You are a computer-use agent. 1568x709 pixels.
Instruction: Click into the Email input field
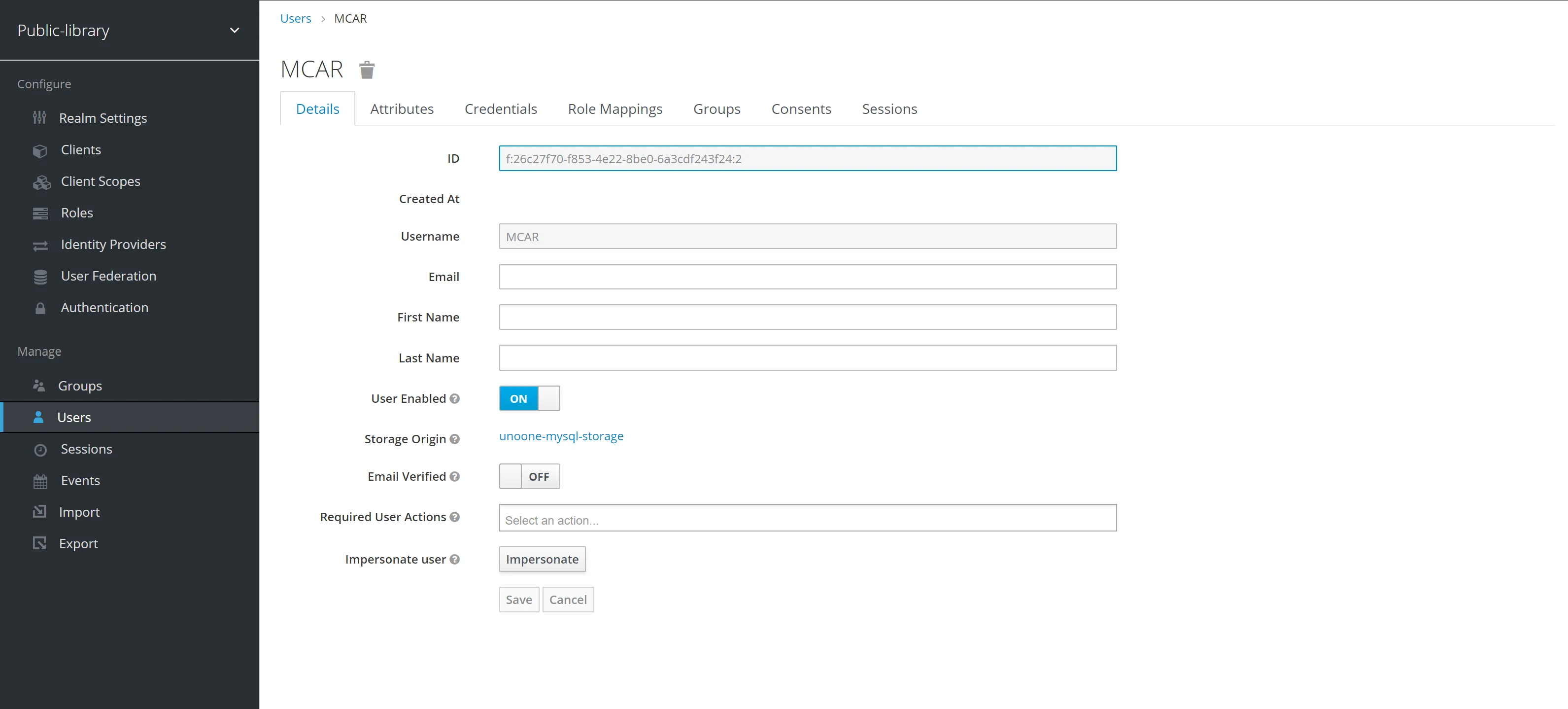pyautogui.click(x=807, y=277)
